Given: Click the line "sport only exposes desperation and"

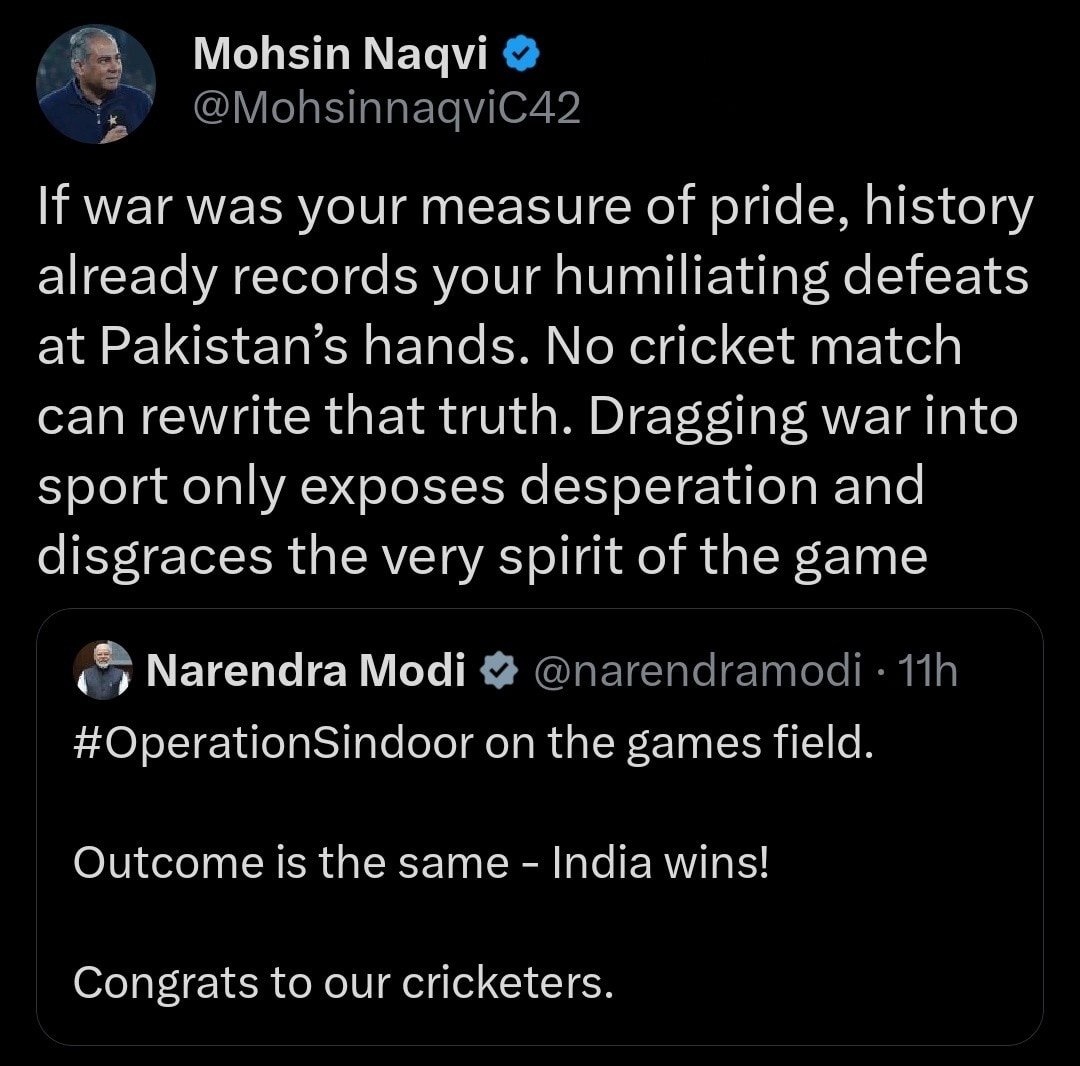Looking at the screenshot, I should tap(480, 488).
